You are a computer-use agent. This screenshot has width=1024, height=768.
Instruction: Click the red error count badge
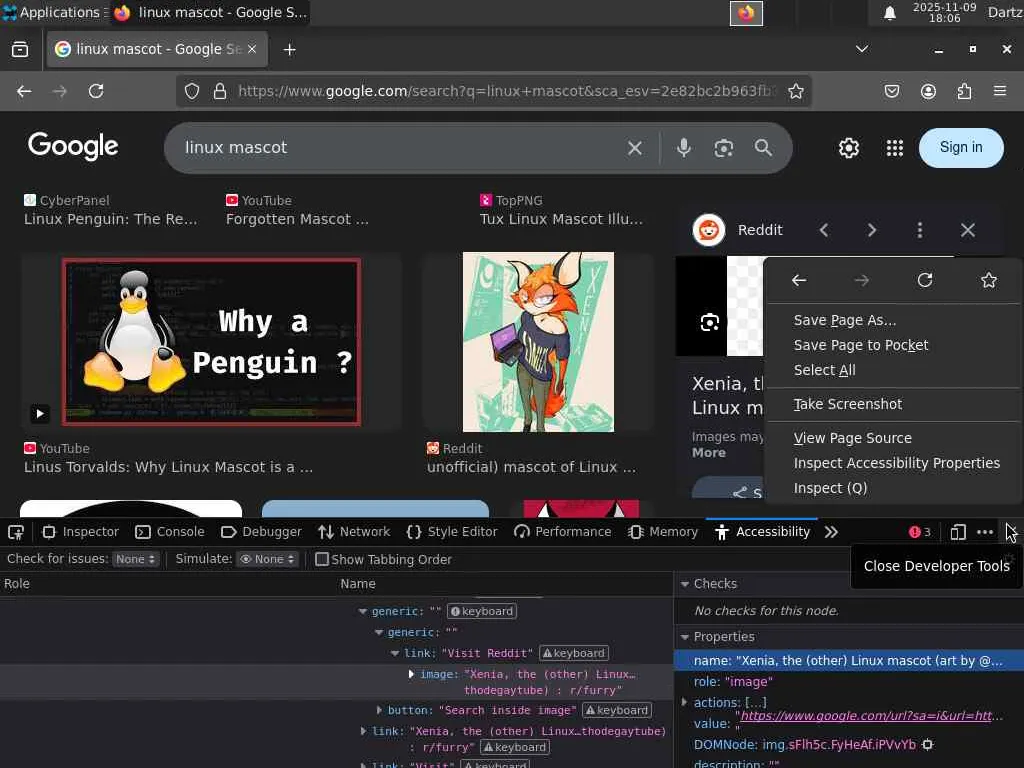pyautogui.click(x=920, y=532)
